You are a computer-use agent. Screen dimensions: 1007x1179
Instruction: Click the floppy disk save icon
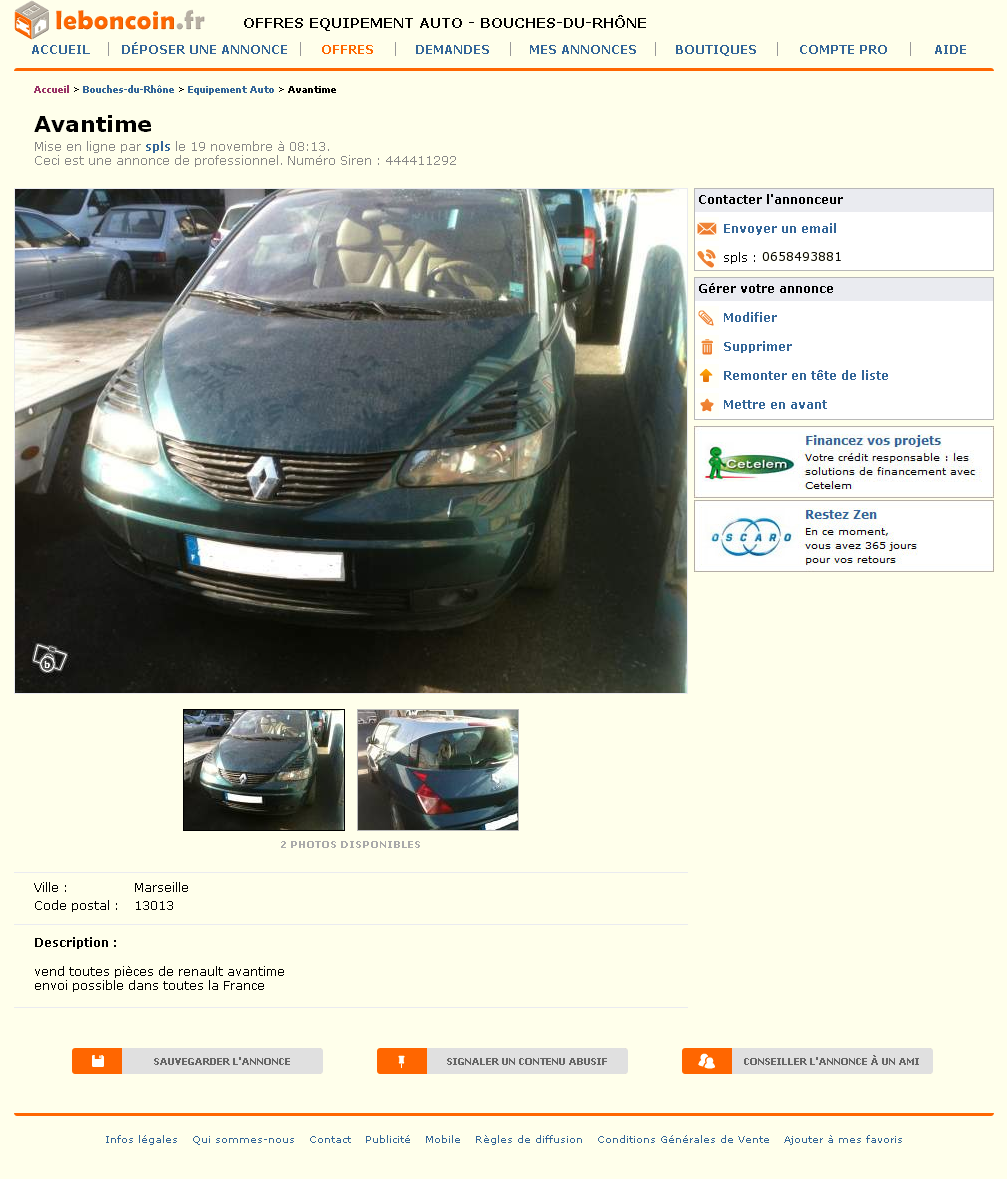click(x=97, y=1061)
